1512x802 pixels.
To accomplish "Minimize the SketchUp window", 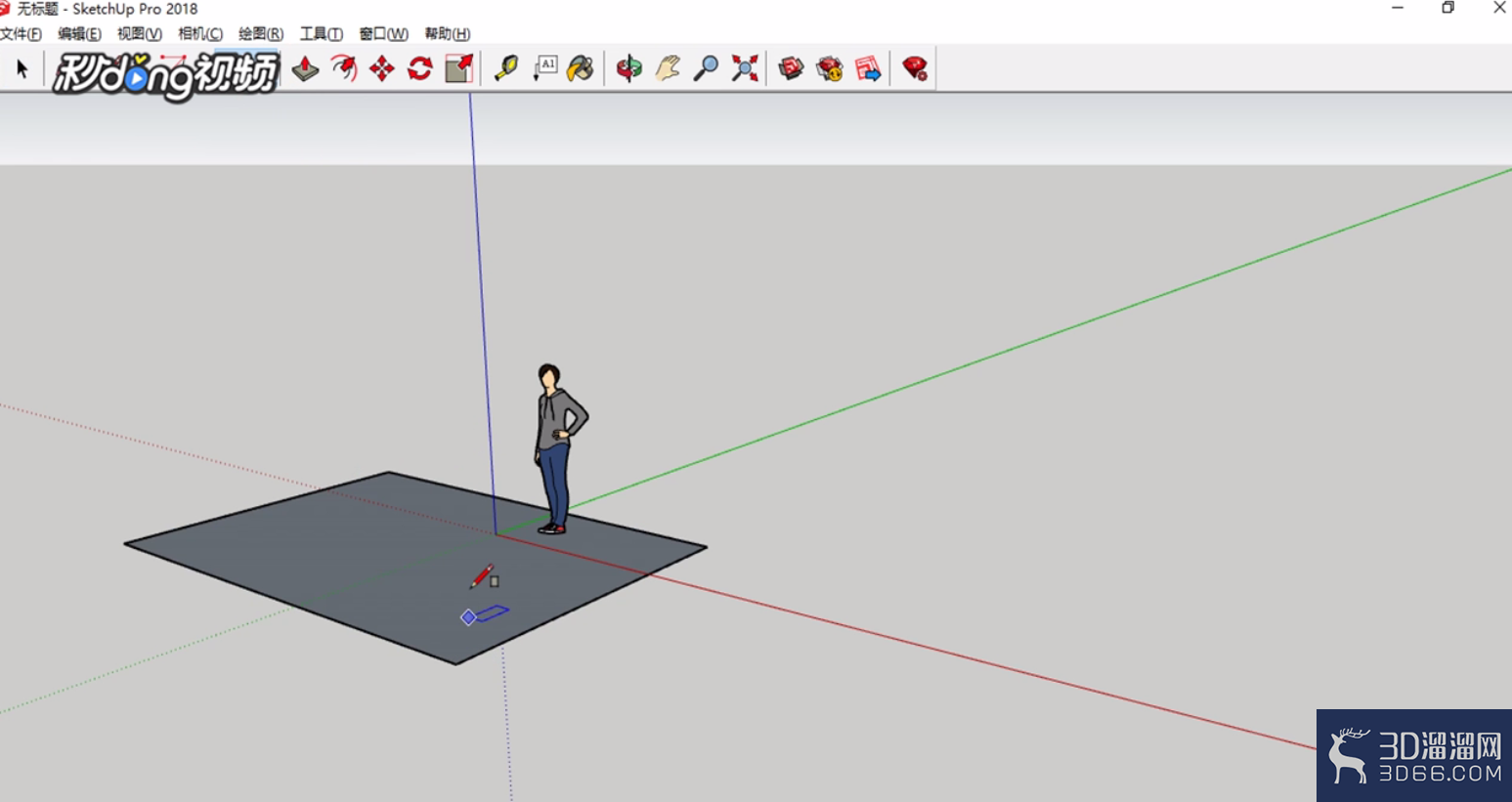I will pos(1398,8).
